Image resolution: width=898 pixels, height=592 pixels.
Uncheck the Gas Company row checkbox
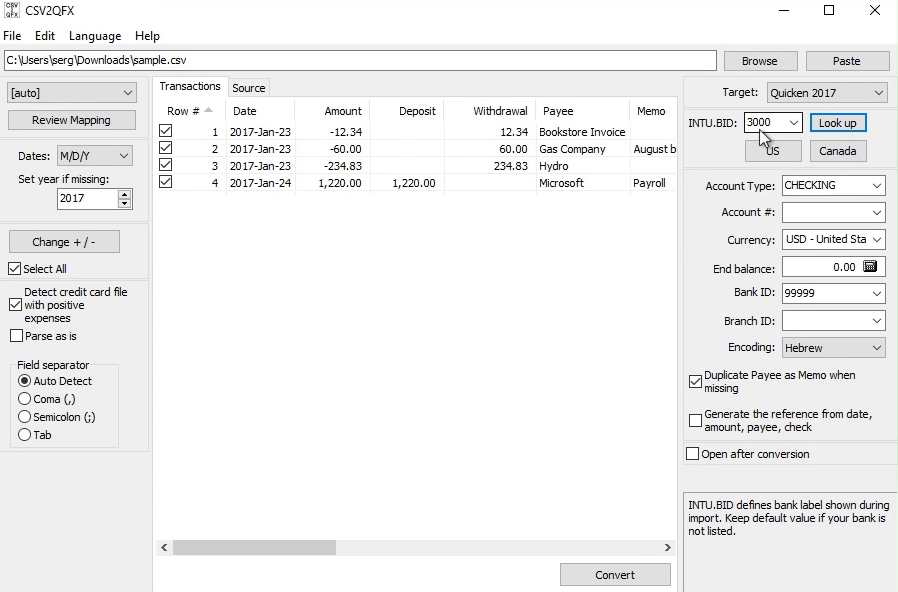pos(166,148)
